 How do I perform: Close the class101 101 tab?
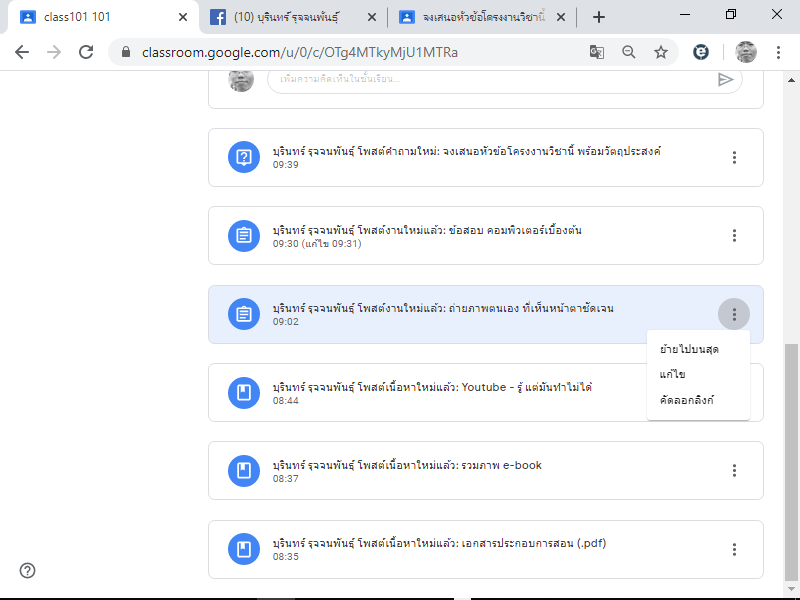[x=183, y=17]
